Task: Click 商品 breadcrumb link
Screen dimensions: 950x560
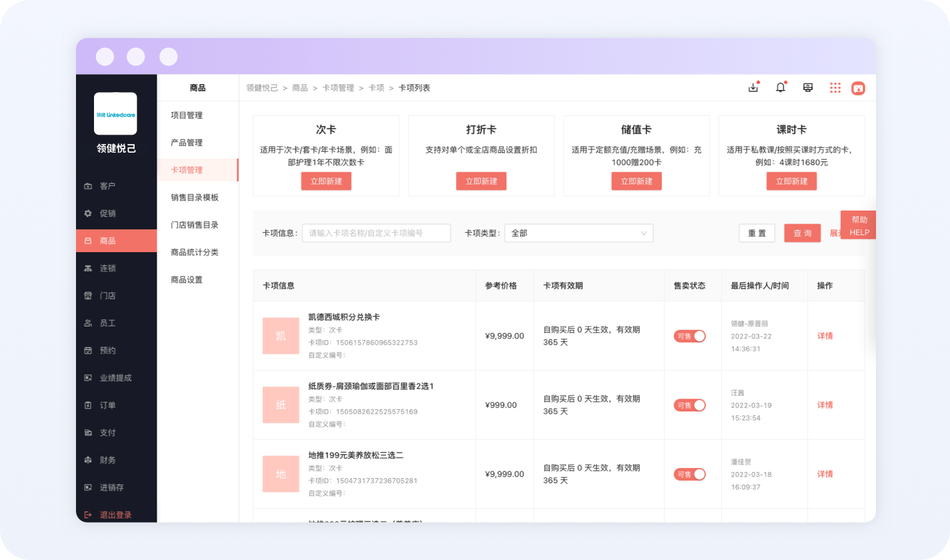Action: coord(300,88)
